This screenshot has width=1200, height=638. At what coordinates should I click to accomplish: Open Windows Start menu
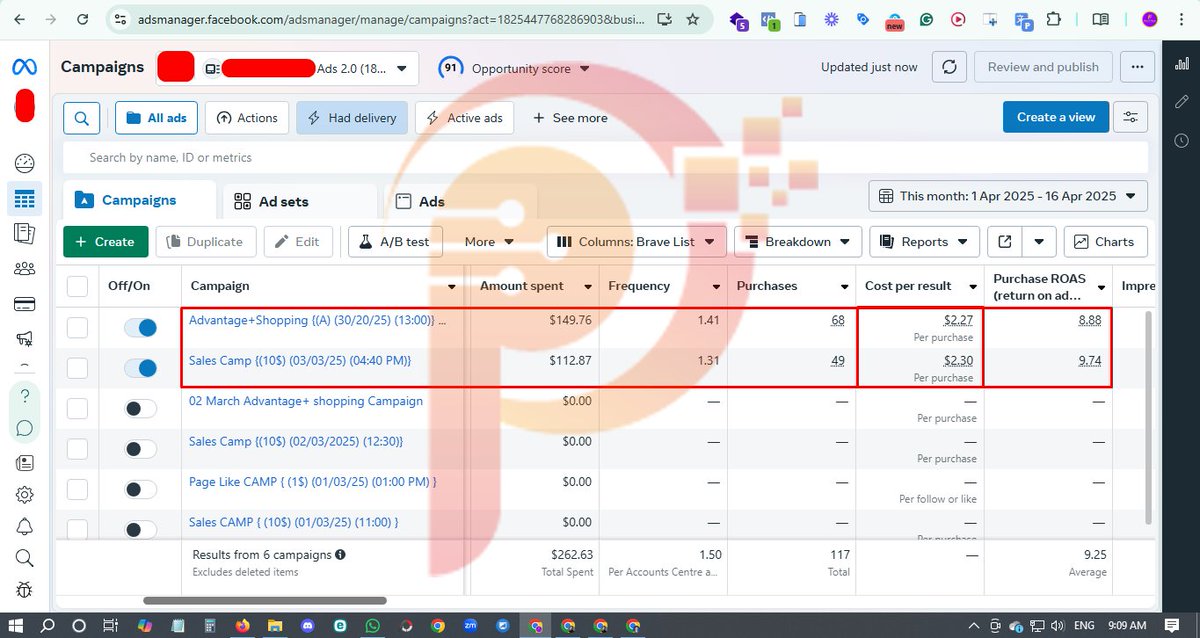coord(17,626)
